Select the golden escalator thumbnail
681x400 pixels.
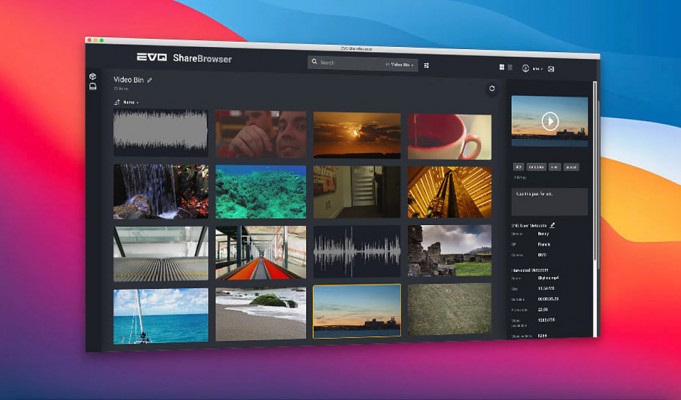450,192
